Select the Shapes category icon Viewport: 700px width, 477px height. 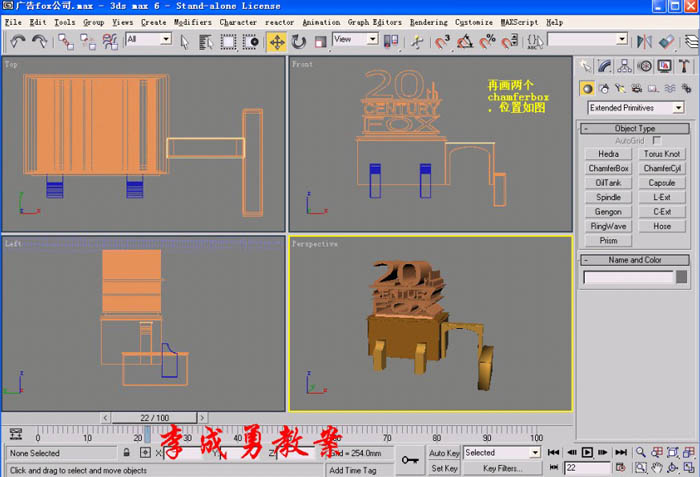(604, 88)
